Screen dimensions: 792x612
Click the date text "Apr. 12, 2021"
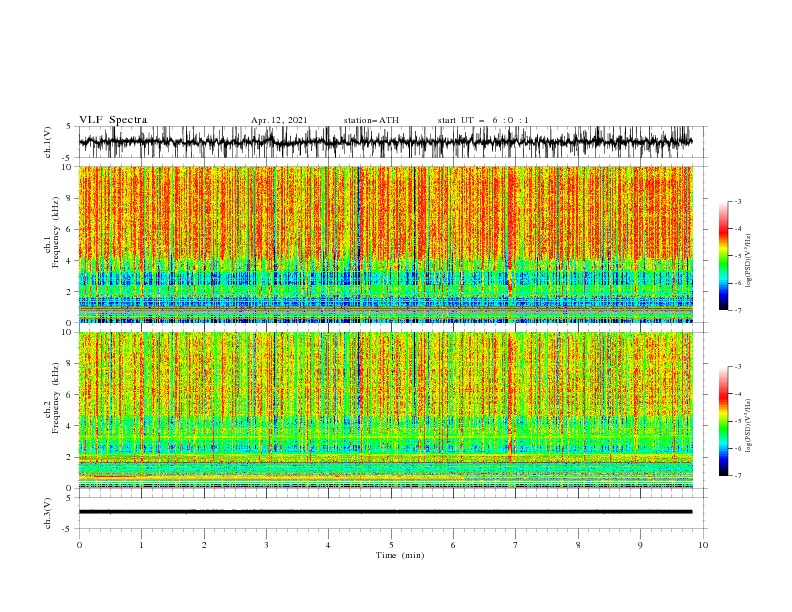[x=279, y=120]
